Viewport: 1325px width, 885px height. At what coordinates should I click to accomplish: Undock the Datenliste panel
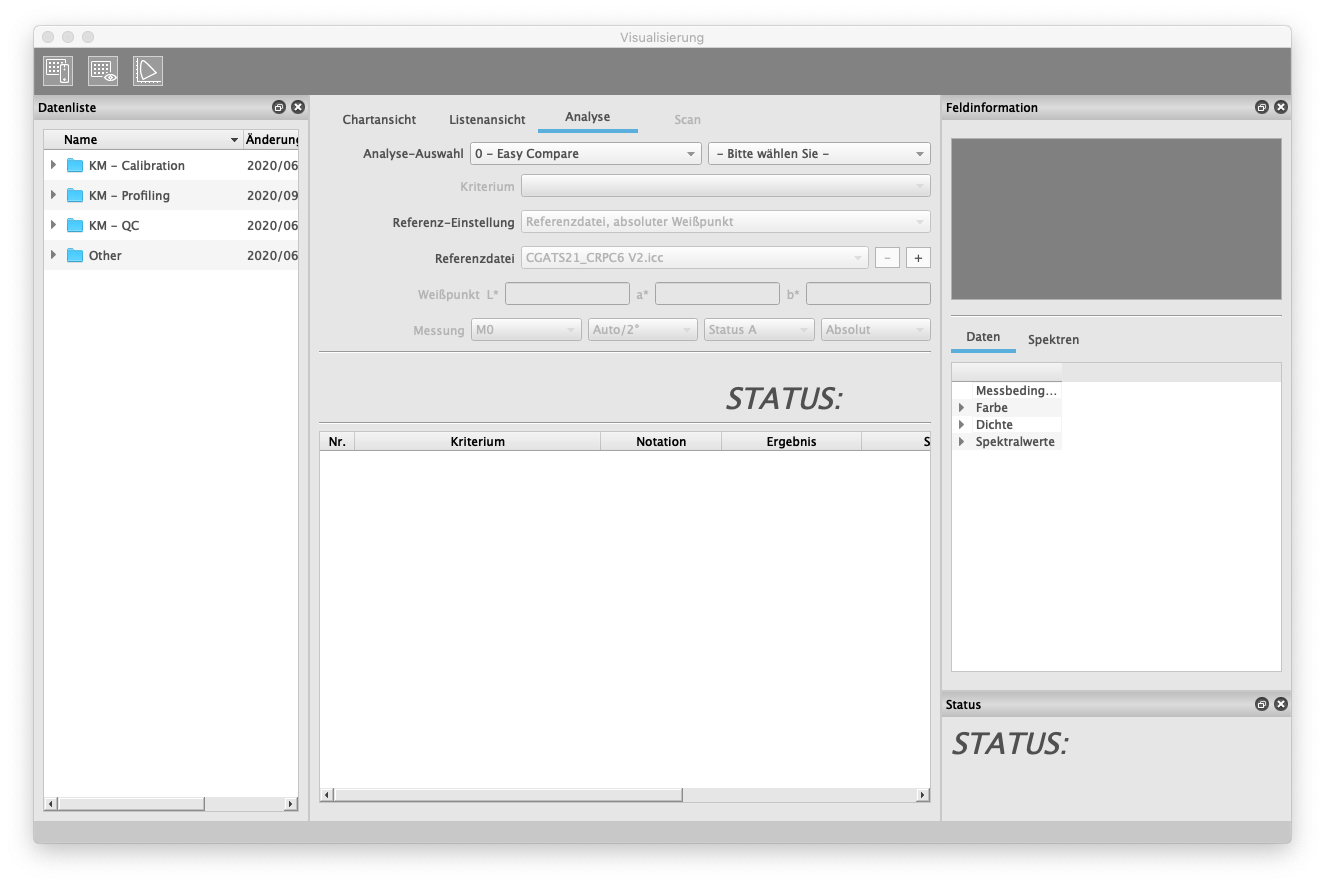pyautogui.click(x=279, y=107)
